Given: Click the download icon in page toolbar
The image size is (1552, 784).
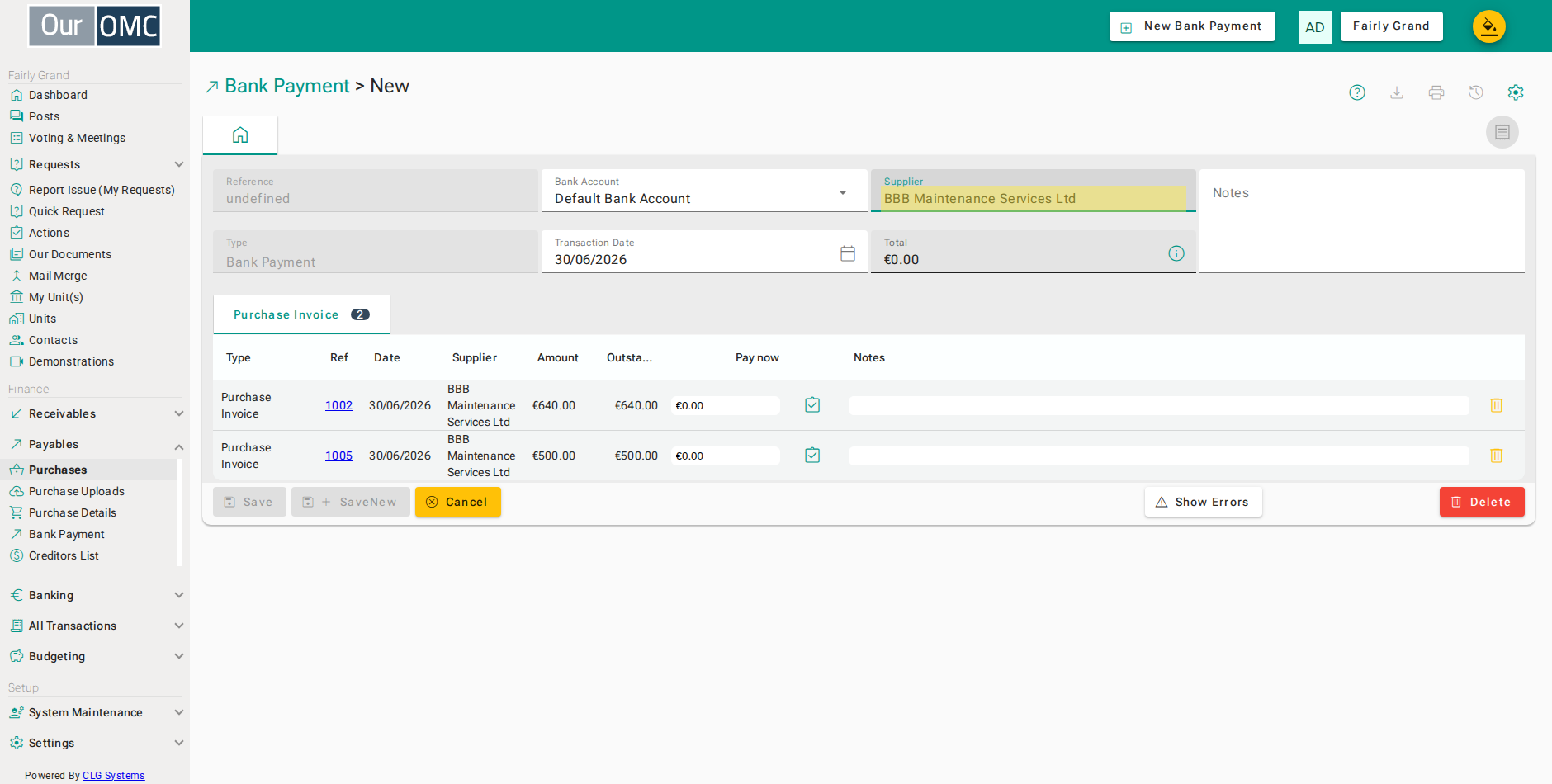Looking at the screenshot, I should pos(1397,92).
